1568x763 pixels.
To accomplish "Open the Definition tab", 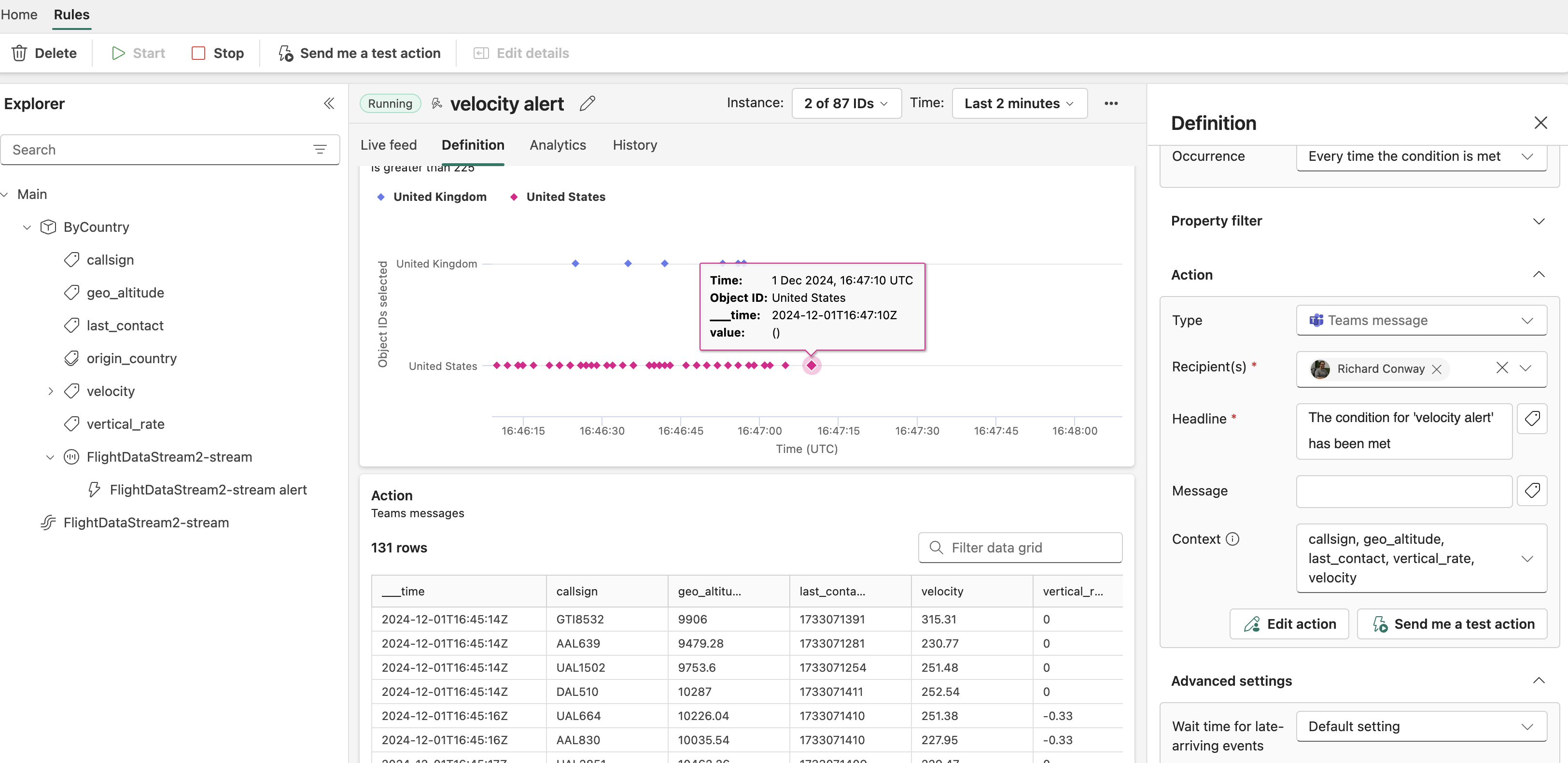I will click(473, 145).
